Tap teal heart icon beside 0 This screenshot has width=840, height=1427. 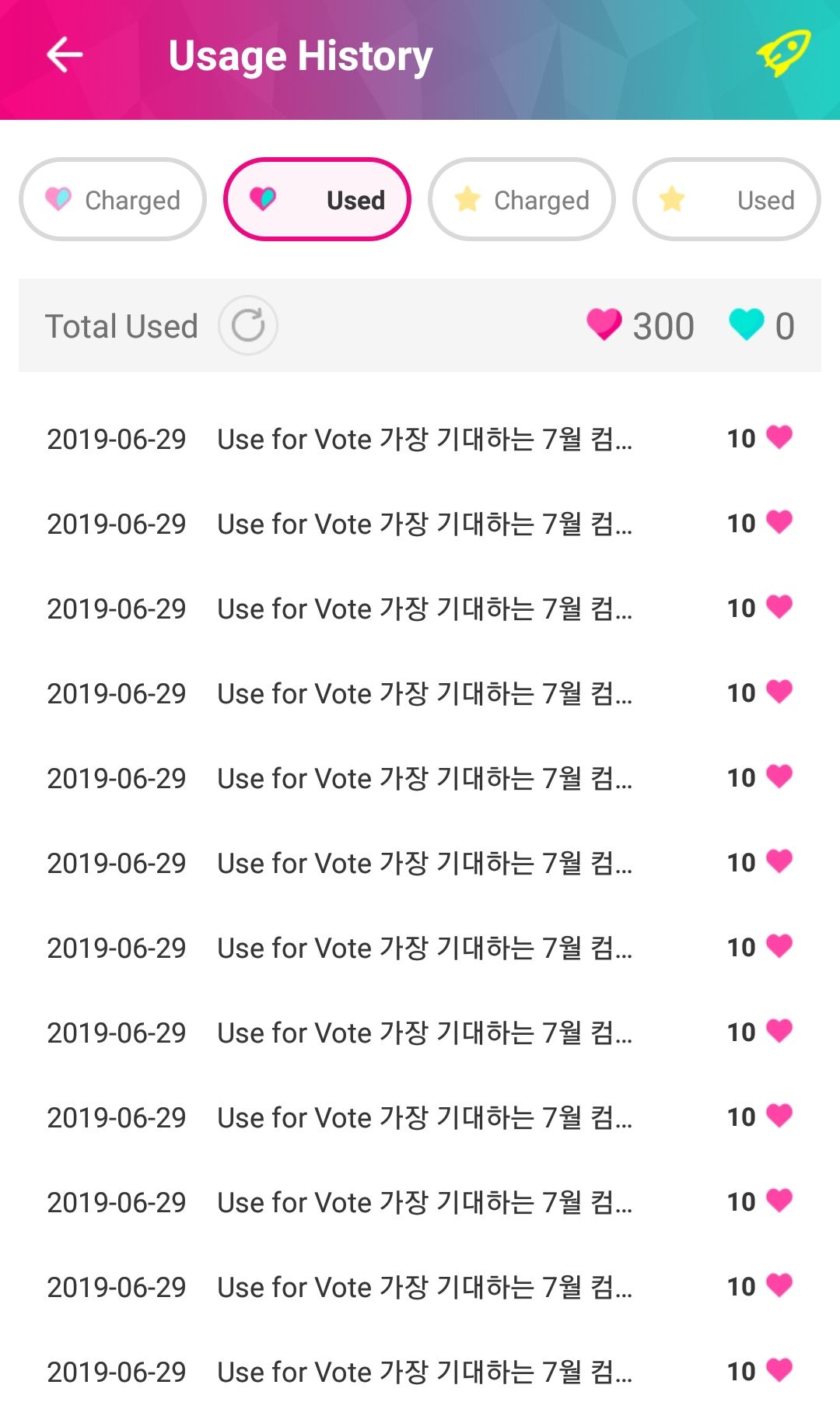click(747, 324)
